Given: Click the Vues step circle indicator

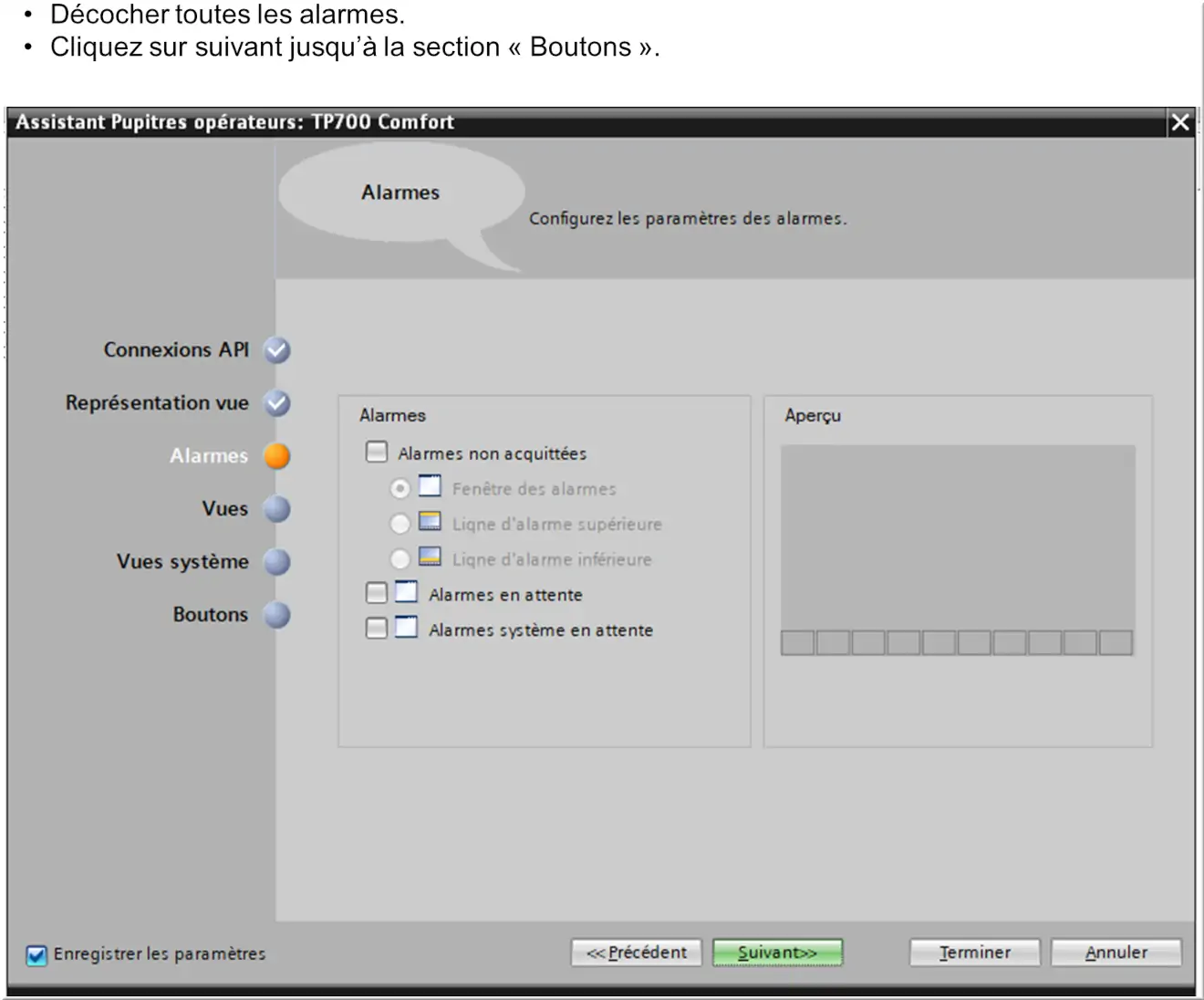Looking at the screenshot, I should pyautogui.click(x=277, y=509).
